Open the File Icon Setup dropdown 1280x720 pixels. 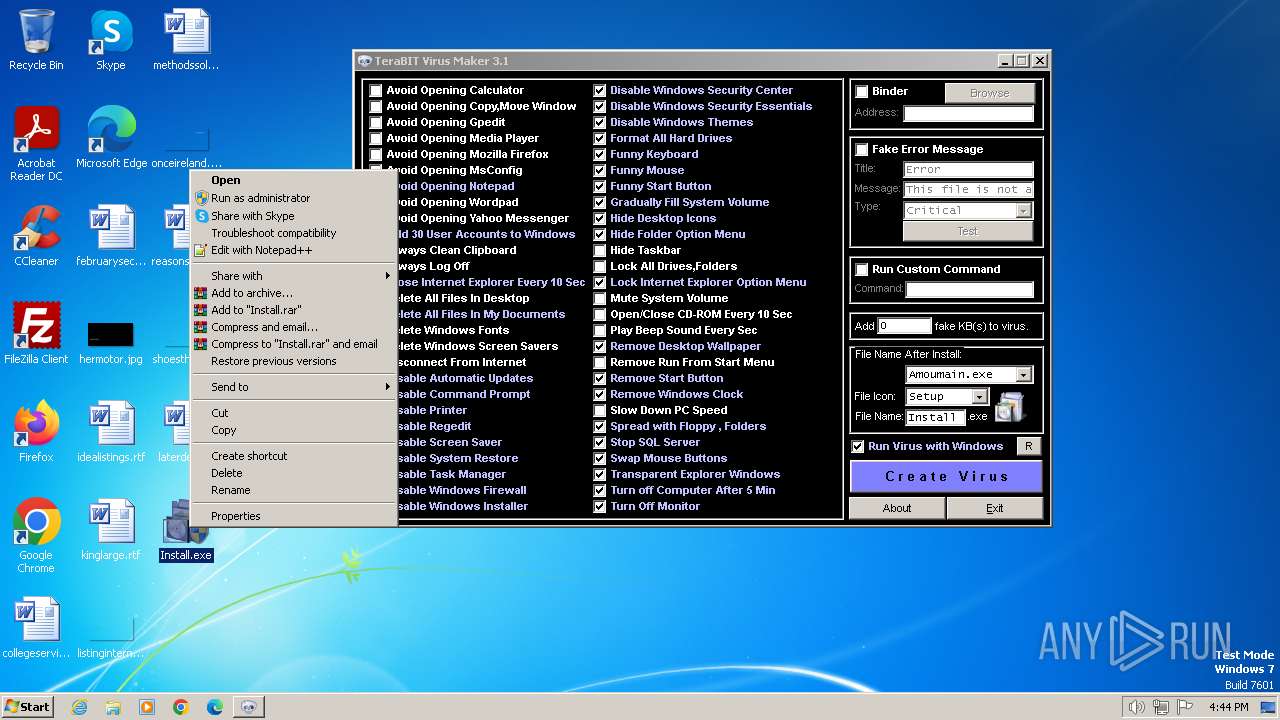tap(980, 397)
